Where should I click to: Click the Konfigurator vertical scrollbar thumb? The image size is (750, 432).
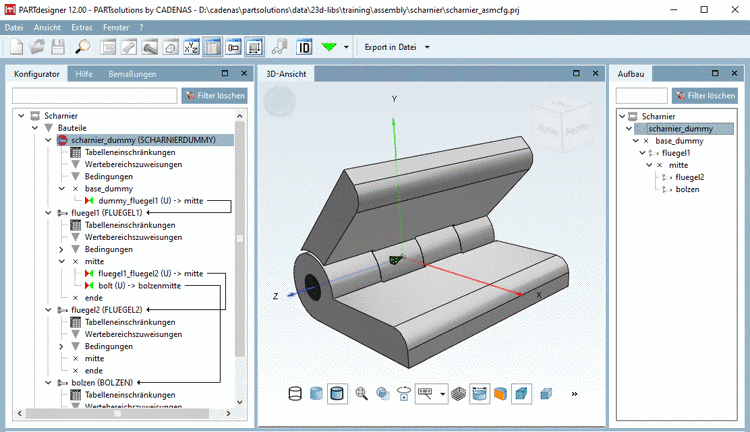click(240, 239)
